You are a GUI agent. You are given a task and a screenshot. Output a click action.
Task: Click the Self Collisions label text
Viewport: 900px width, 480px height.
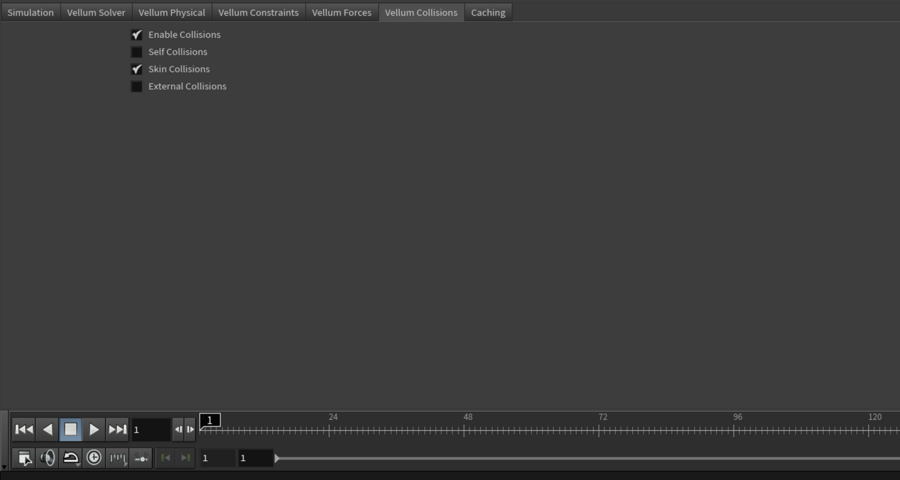(x=178, y=52)
